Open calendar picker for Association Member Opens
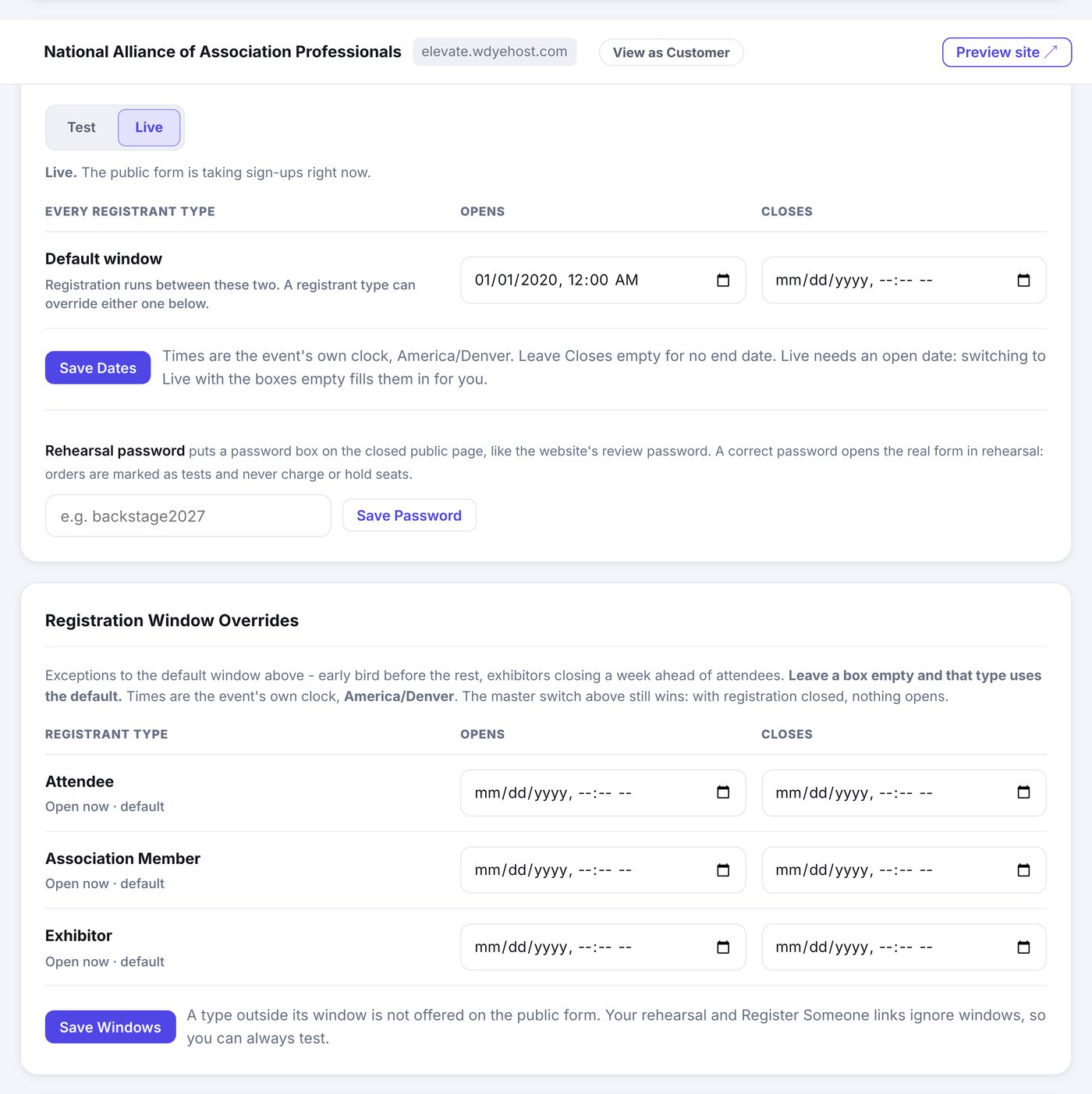 point(723,869)
